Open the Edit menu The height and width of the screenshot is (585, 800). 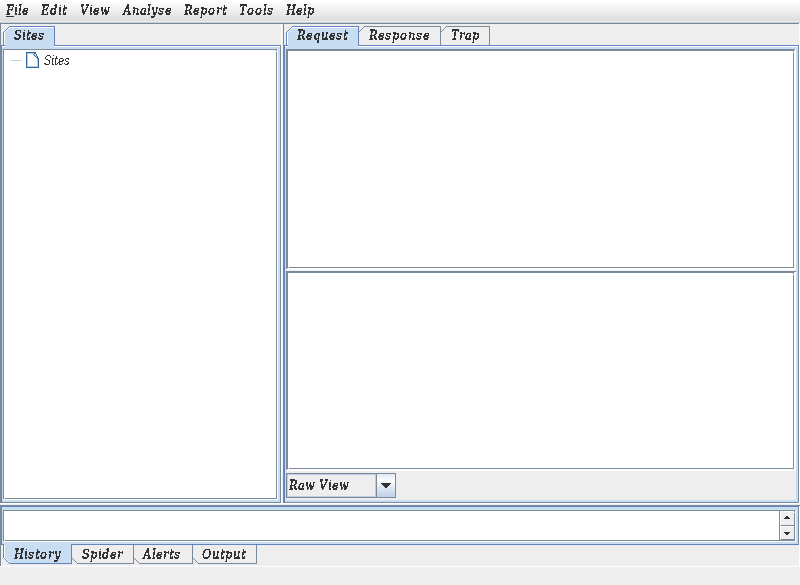(x=54, y=10)
